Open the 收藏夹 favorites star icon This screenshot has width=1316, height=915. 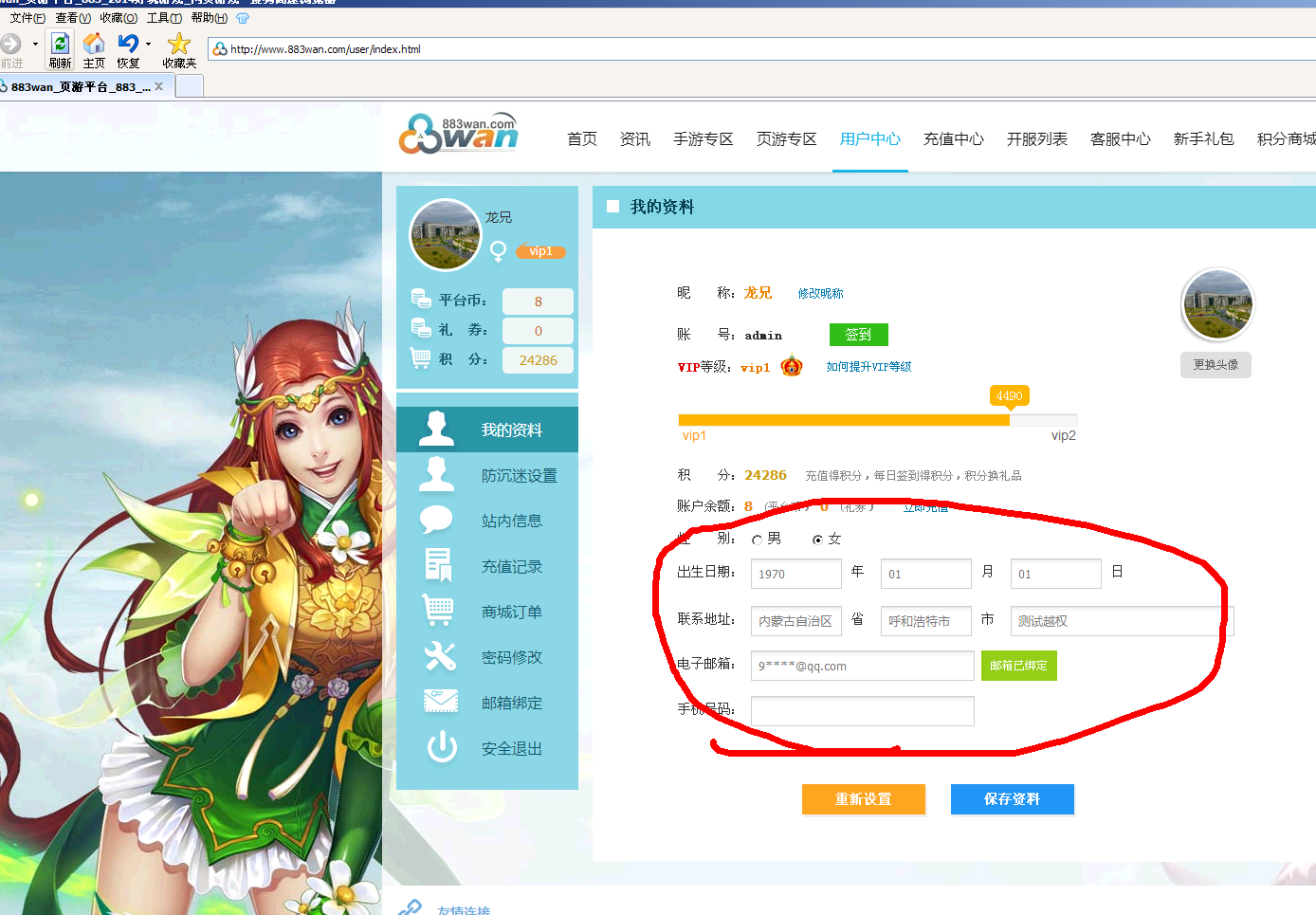tap(179, 44)
